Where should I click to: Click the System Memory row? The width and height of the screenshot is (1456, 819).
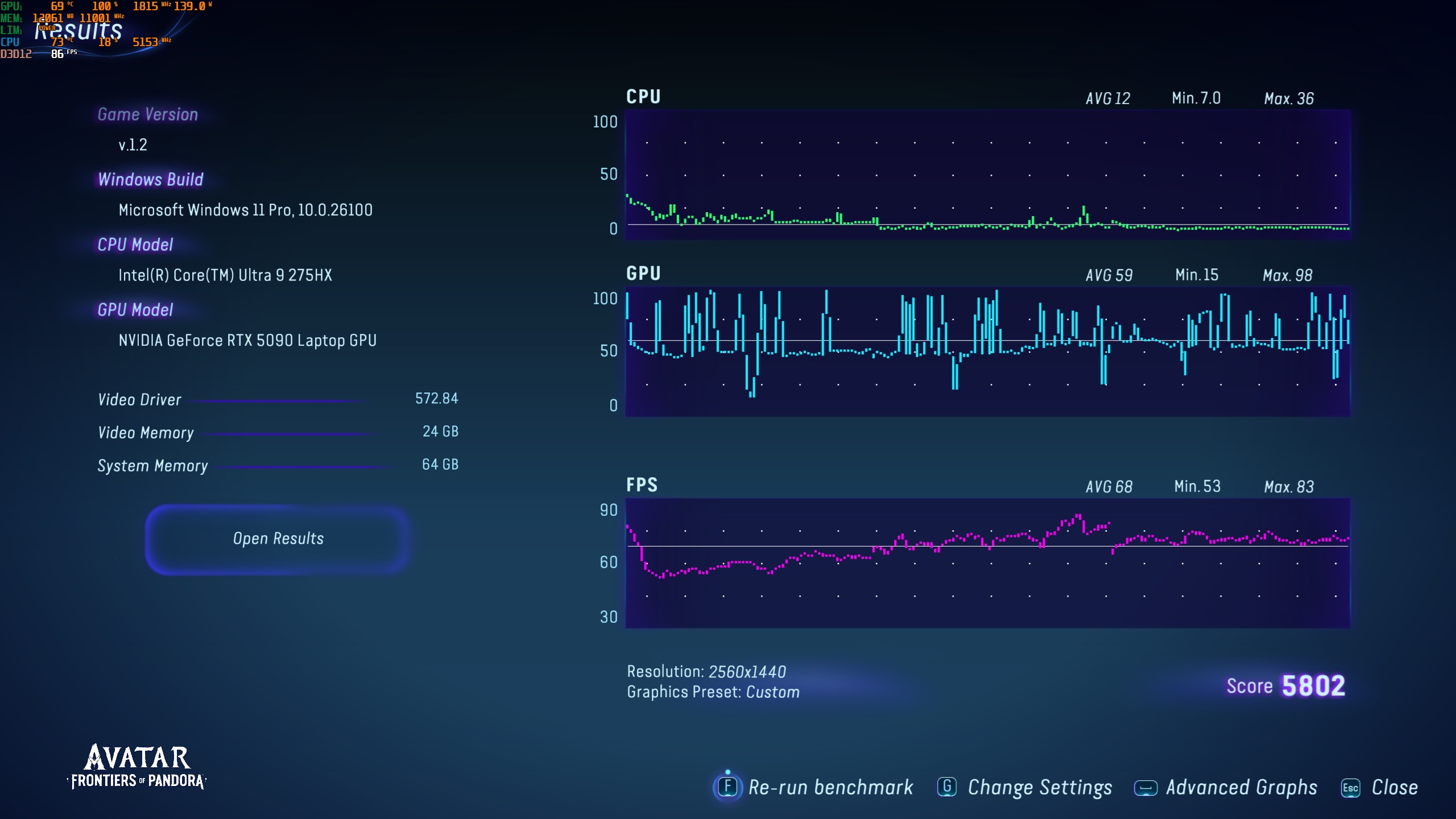pos(278,465)
